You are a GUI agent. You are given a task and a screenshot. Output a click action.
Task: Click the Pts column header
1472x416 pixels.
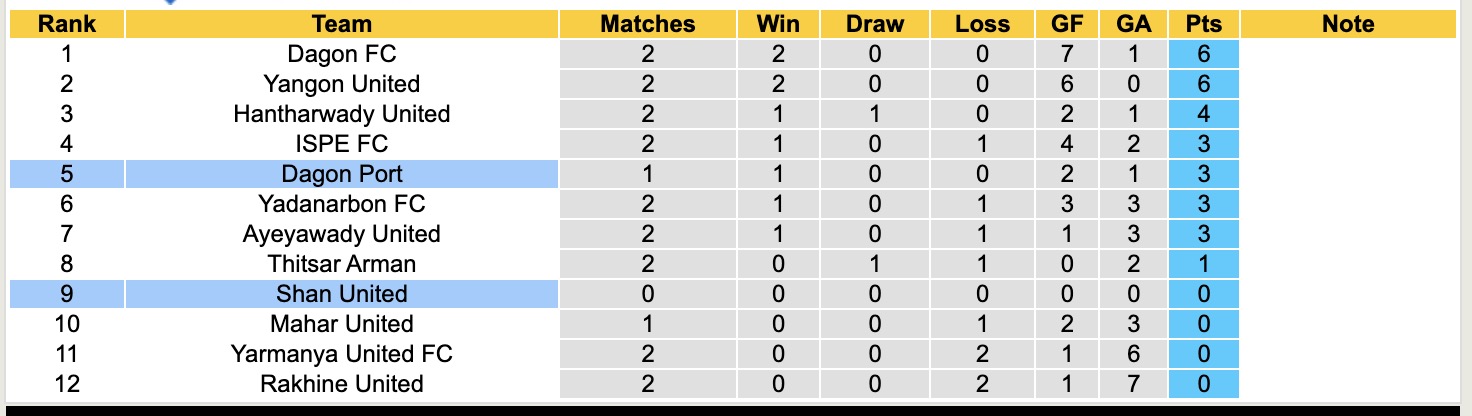[1203, 24]
